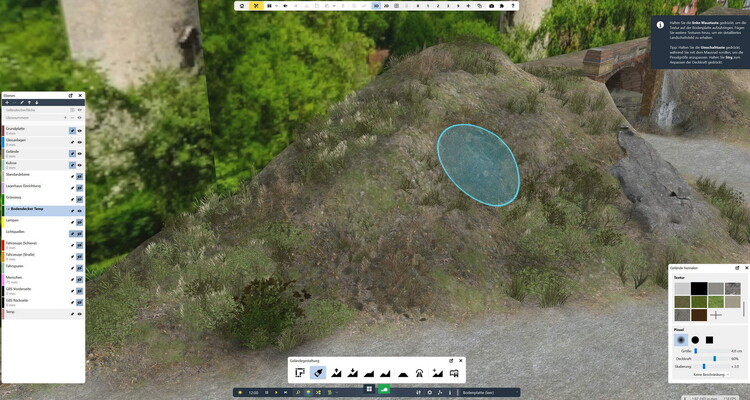Open the terrain map import tool
The height and width of the screenshot is (400, 750).
click(454, 373)
